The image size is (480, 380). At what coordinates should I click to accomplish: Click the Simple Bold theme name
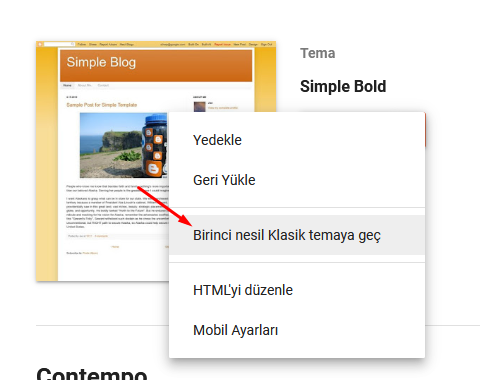pyautogui.click(x=343, y=87)
